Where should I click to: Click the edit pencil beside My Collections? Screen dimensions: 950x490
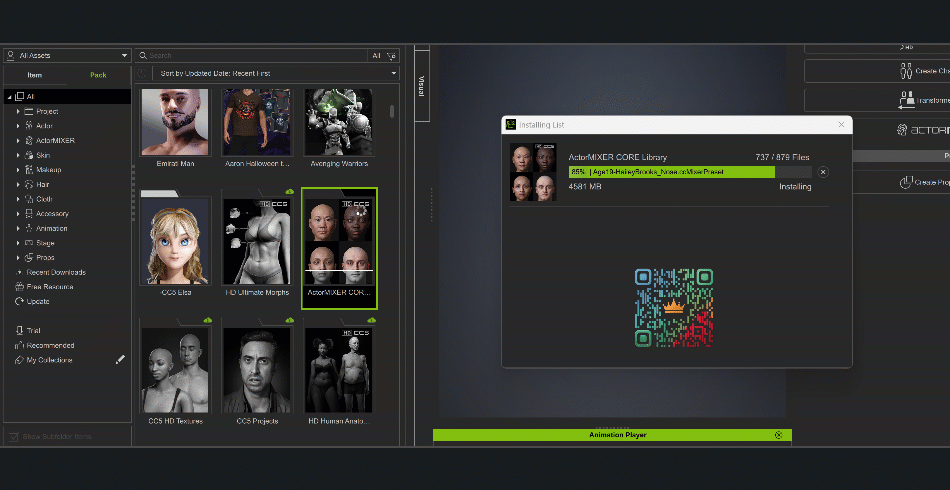[120, 360]
